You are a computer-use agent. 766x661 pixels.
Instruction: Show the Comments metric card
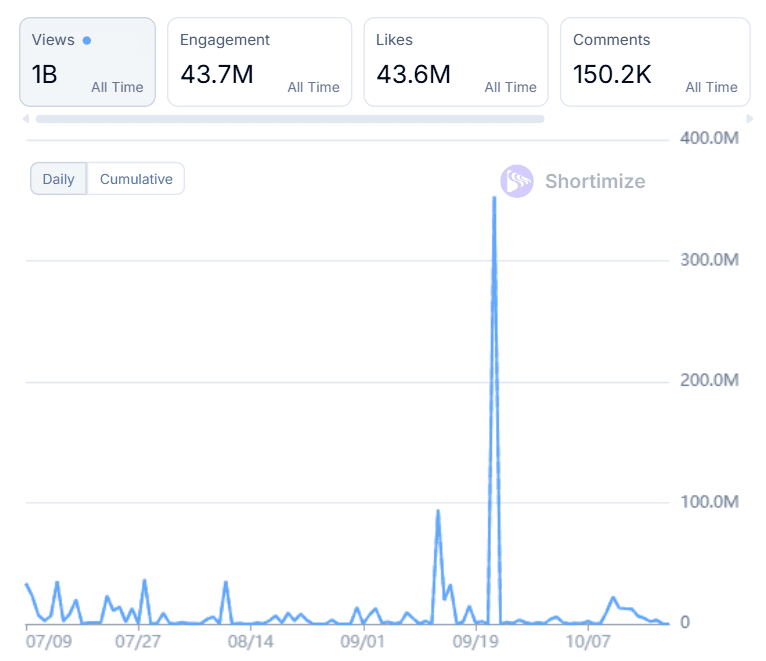pyautogui.click(x=654, y=61)
